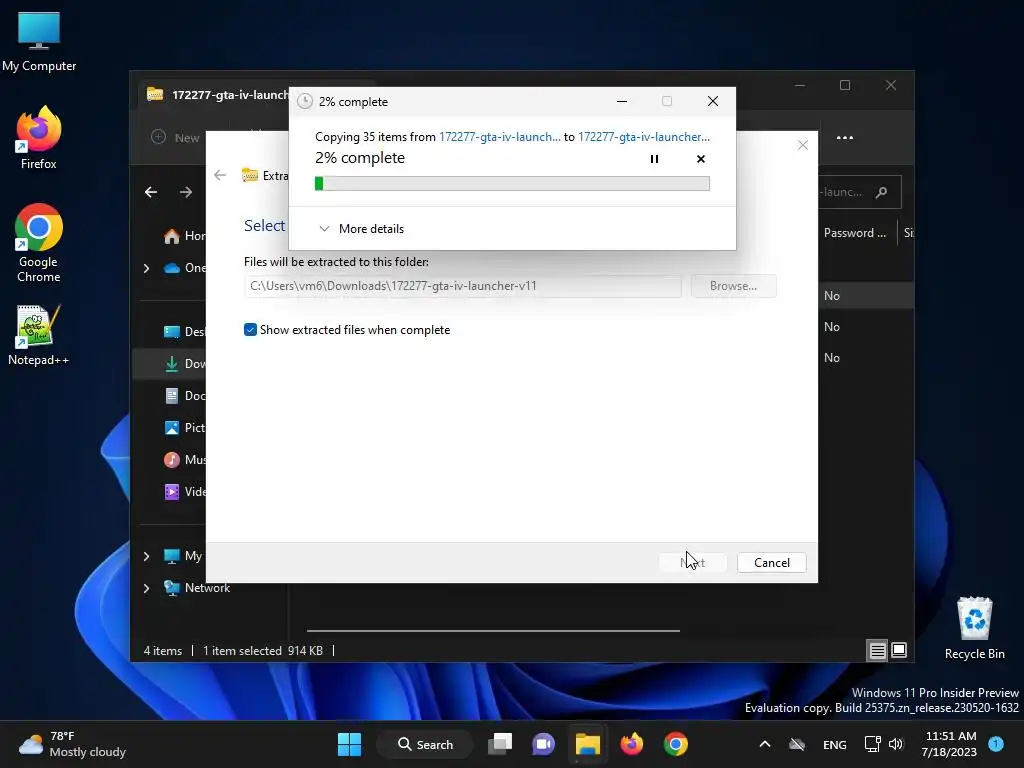The height and width of the screenshot is (768, 1024).
Task: Open Home in Explorer sidebar
Action: click(x=184, y=236)
